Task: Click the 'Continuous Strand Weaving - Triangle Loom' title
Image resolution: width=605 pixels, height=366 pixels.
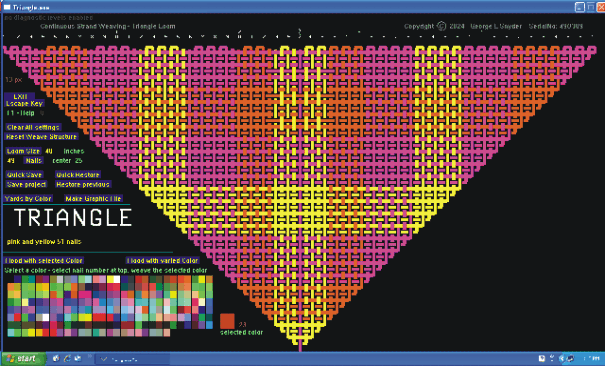Action: click(x=108, y=26)
